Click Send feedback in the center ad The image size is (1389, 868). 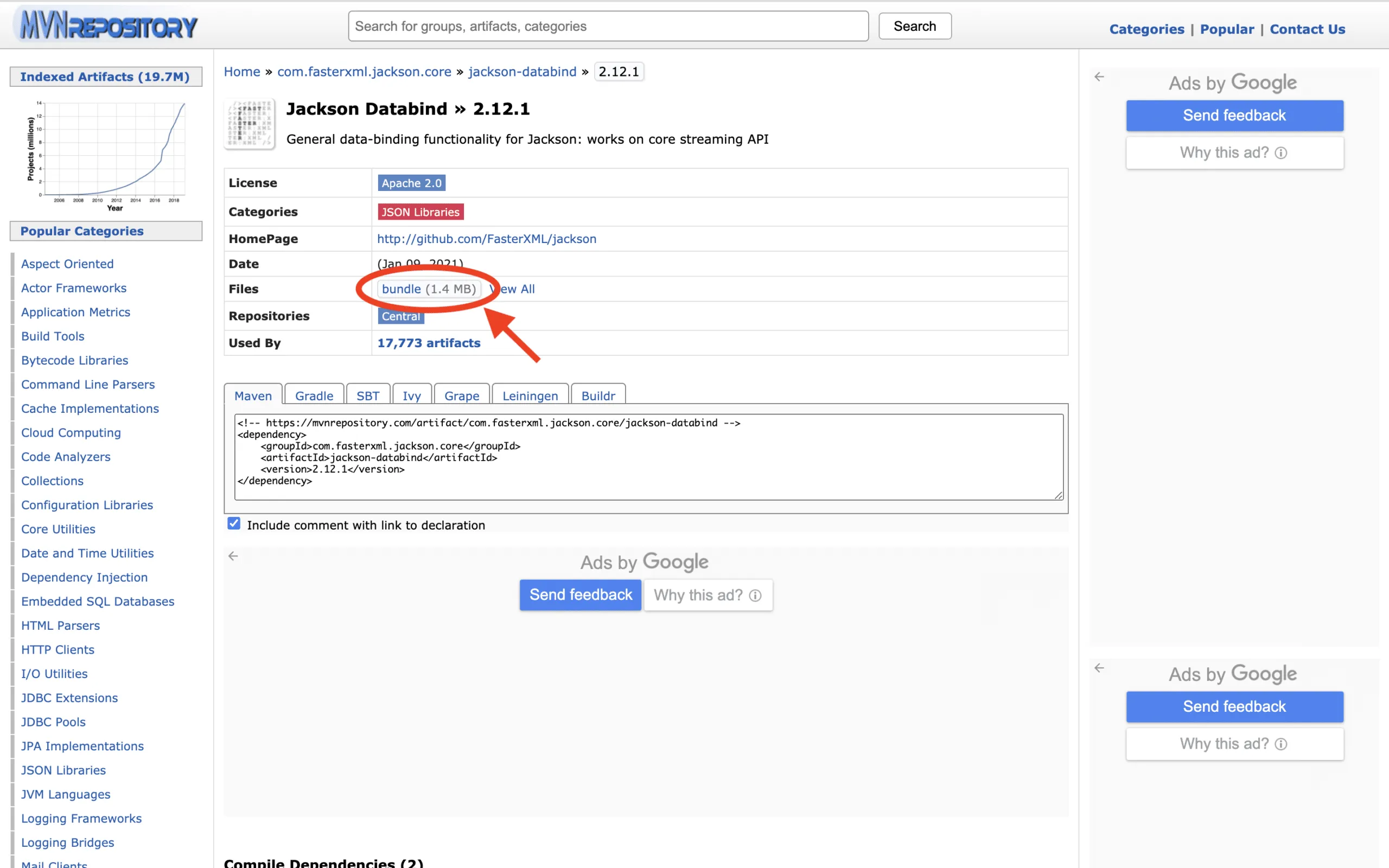[x=580, y=595]
